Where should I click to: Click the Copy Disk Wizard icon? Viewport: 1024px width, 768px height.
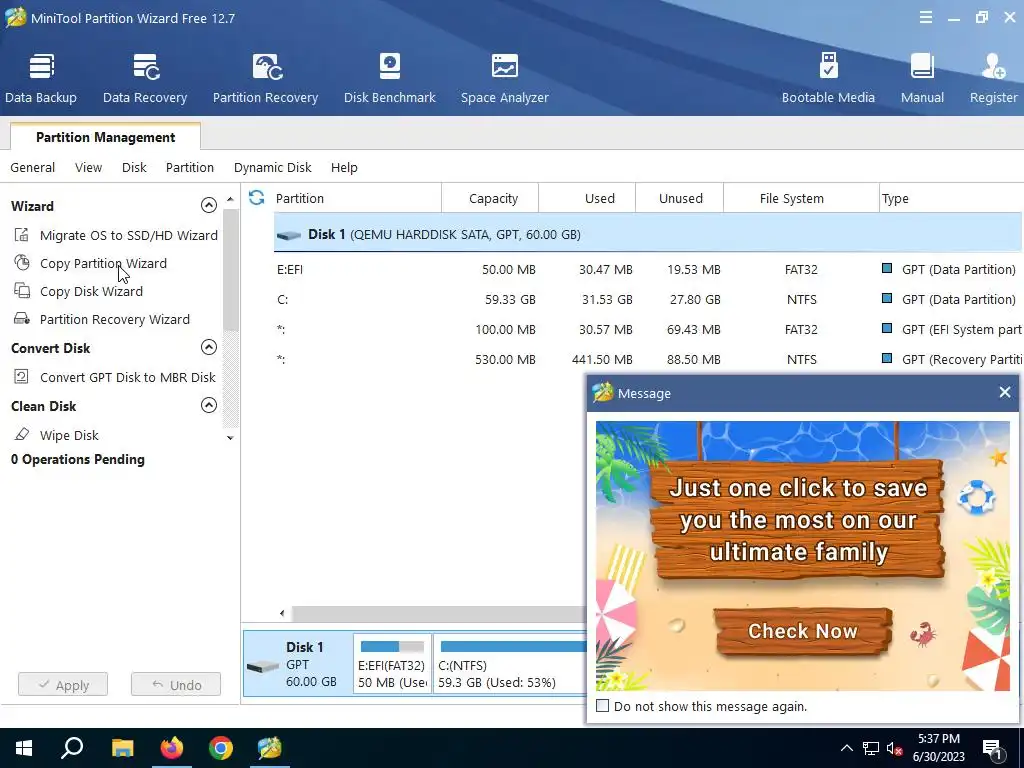[22, 291]
